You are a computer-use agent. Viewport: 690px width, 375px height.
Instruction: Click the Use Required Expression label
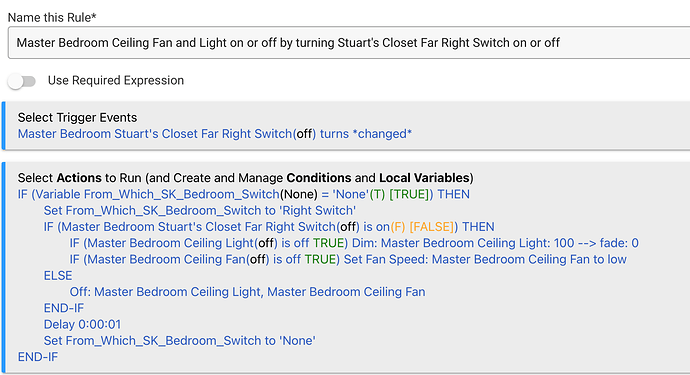(116, 81)
